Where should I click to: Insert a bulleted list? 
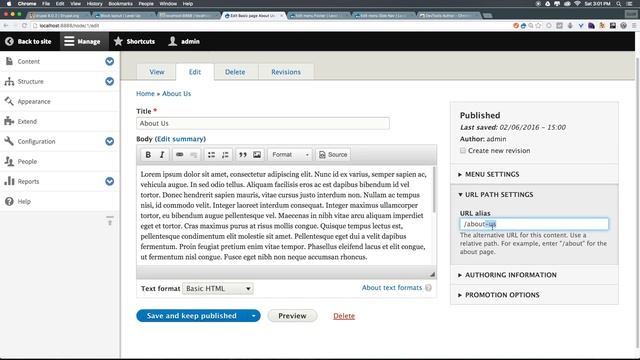[211, 155]
